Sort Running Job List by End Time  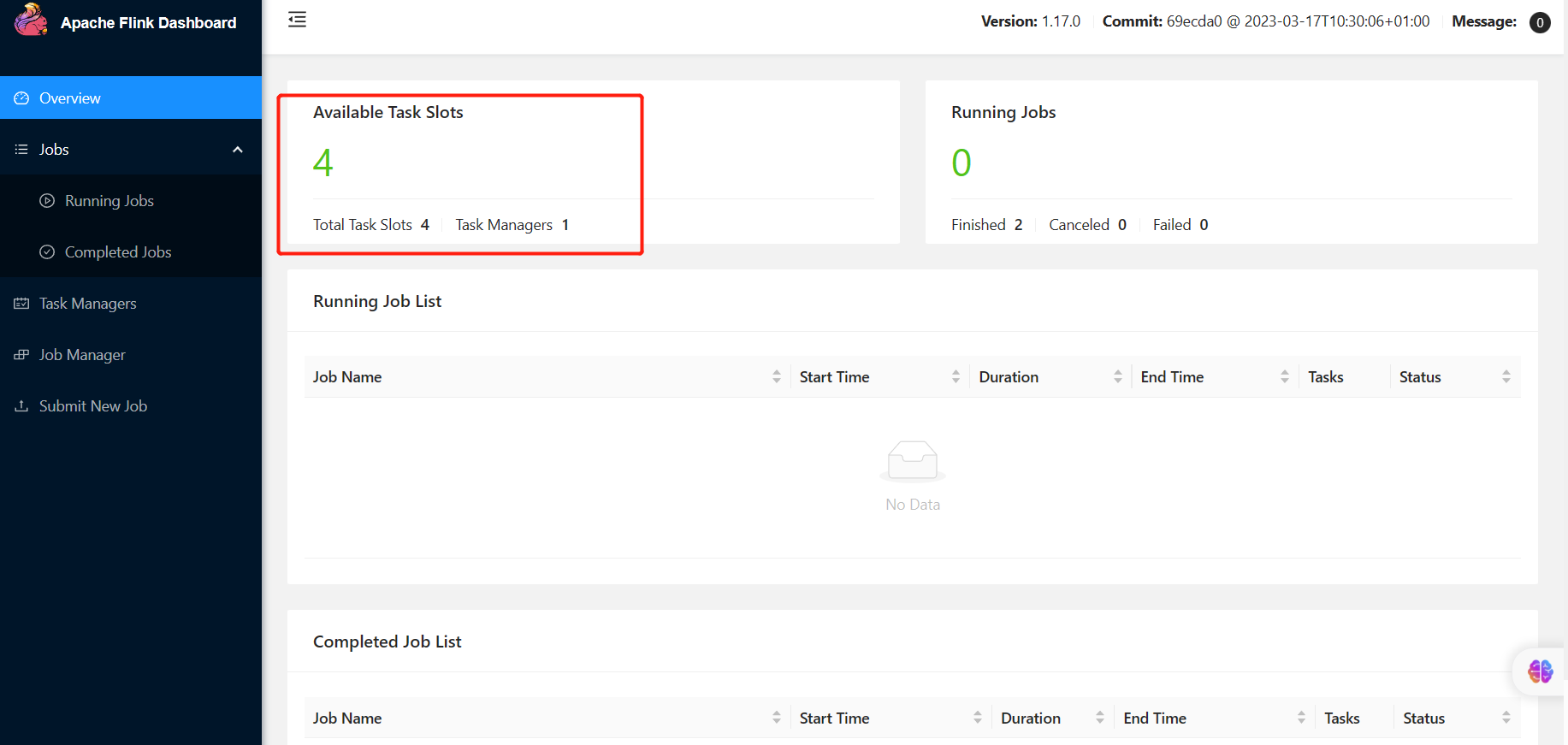click(1284, 376)
